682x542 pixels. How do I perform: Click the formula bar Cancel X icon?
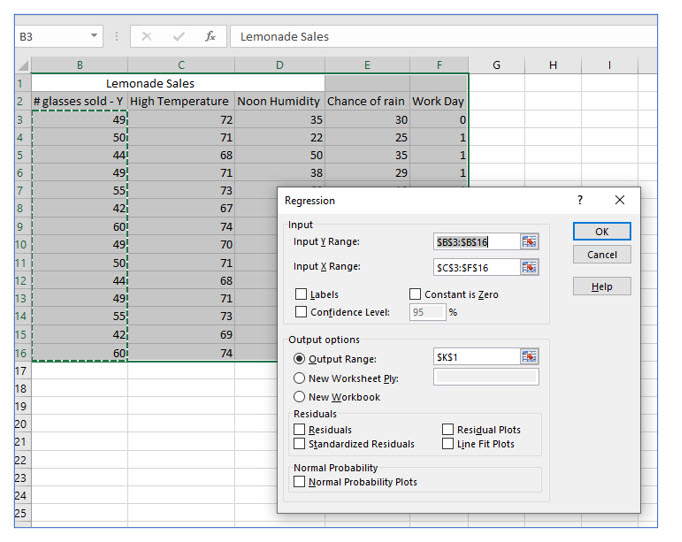(x=147, y=37)
